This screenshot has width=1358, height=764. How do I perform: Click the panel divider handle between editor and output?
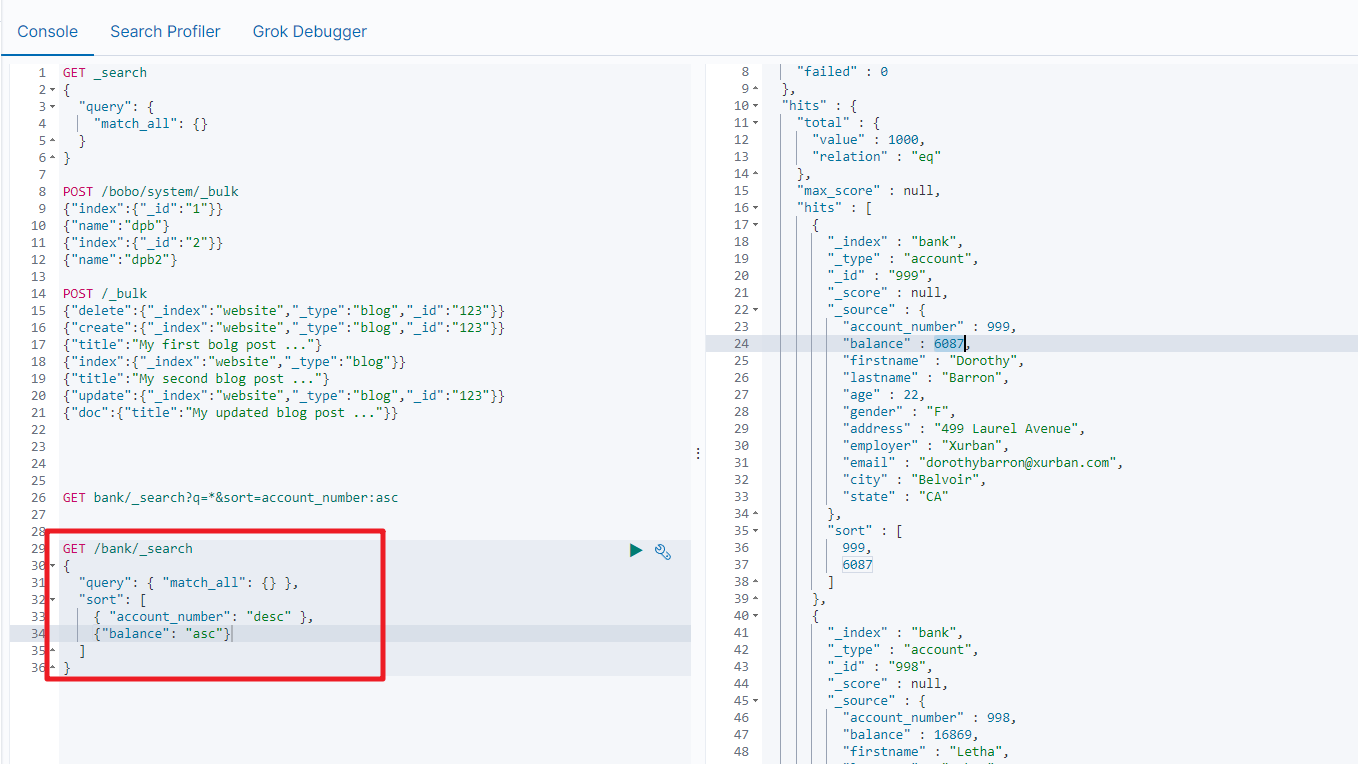click(698, 453)
